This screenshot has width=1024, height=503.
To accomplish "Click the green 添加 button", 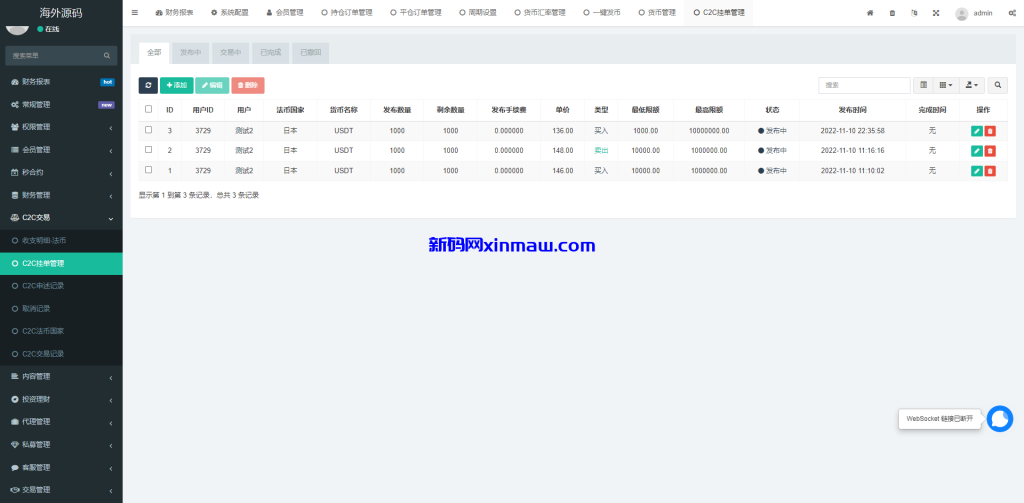I will coord(177,86).
